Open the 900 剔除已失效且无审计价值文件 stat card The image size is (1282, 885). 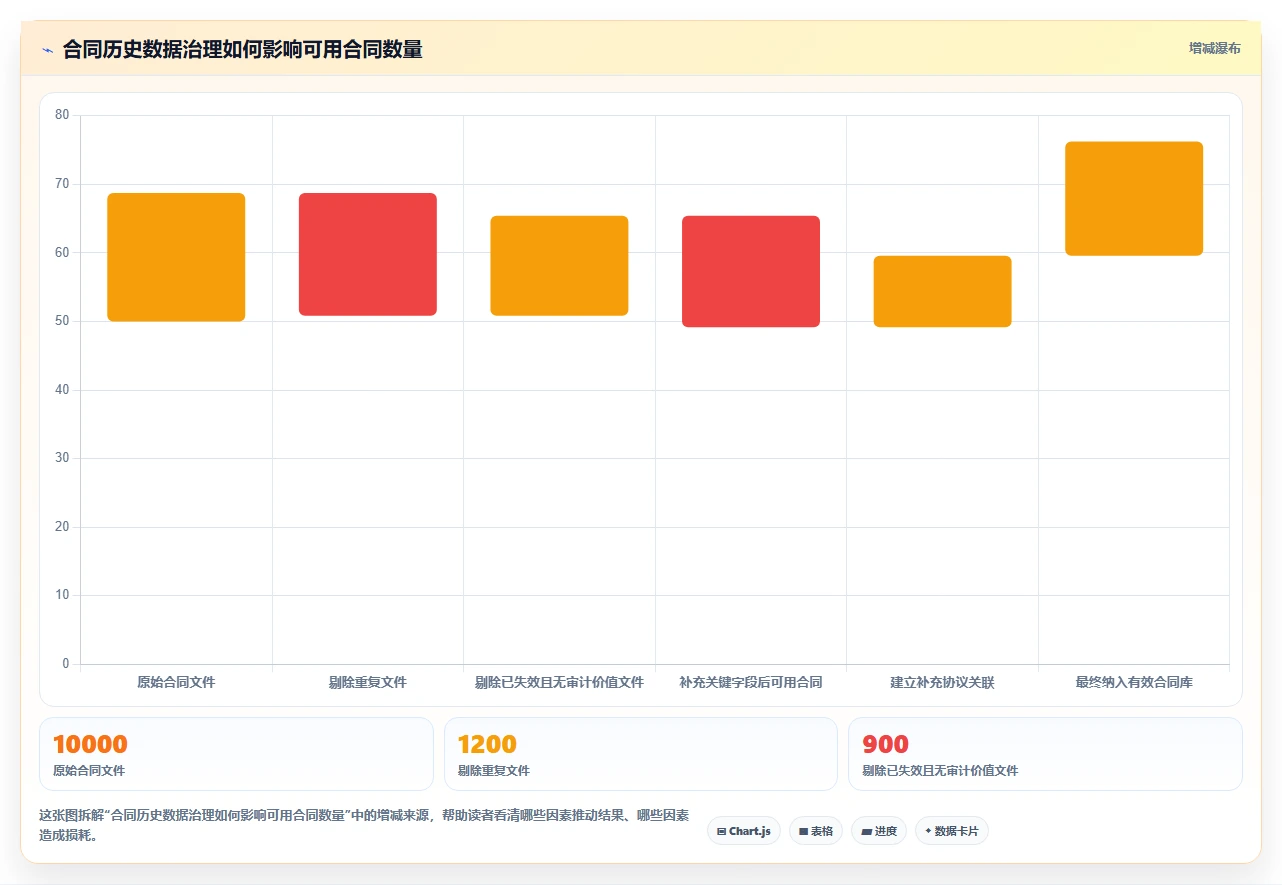tap(1045, 754)
